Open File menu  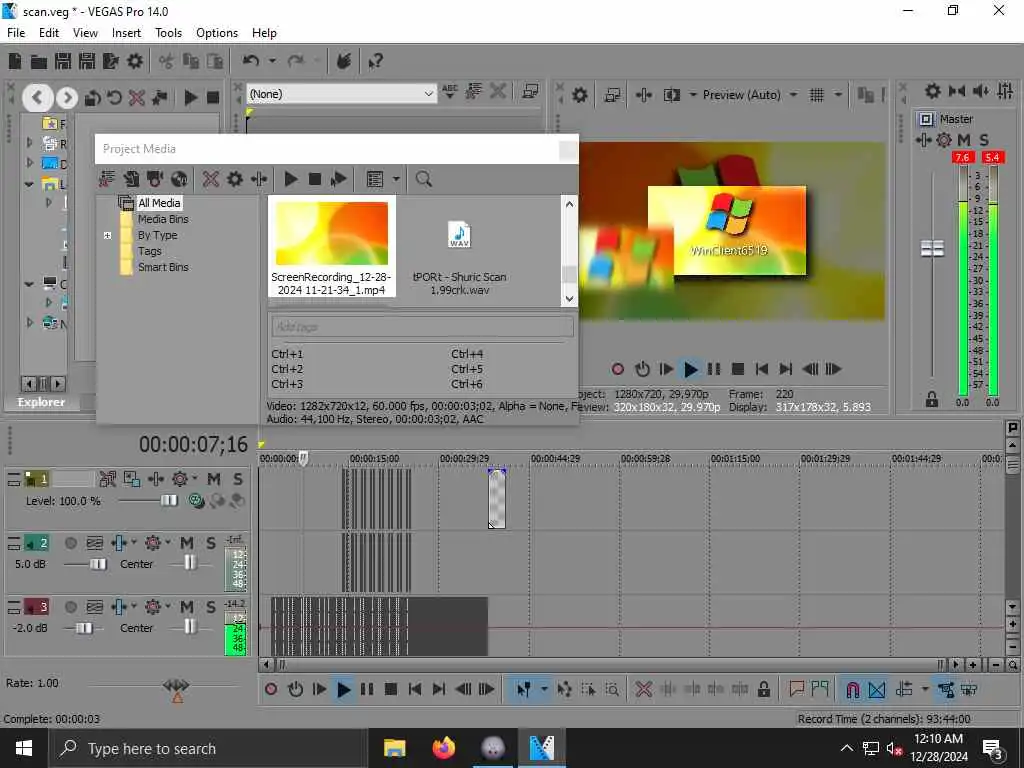click(16, 33)
